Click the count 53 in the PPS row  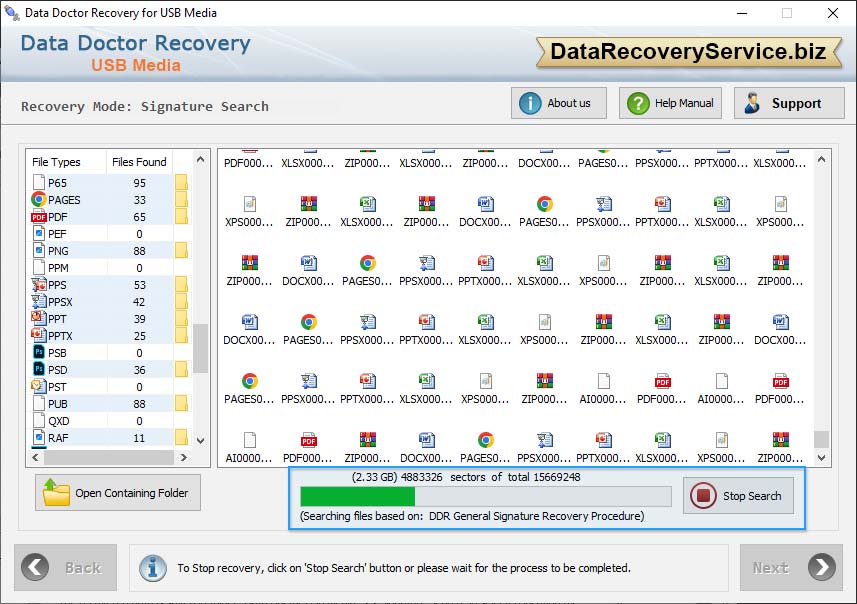139,285
